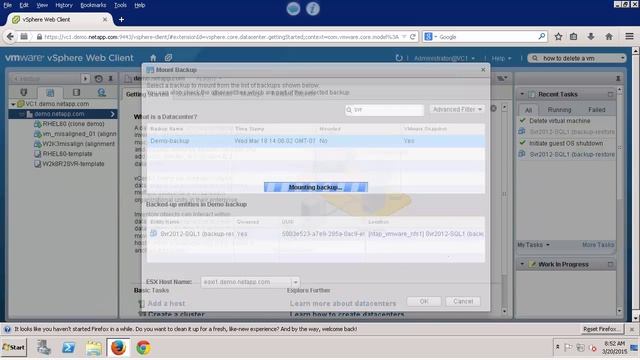The width and height of the screenshot is (640, 360).
Task: Reload the page using the refresh icon
Action: (x=413, y=37)
